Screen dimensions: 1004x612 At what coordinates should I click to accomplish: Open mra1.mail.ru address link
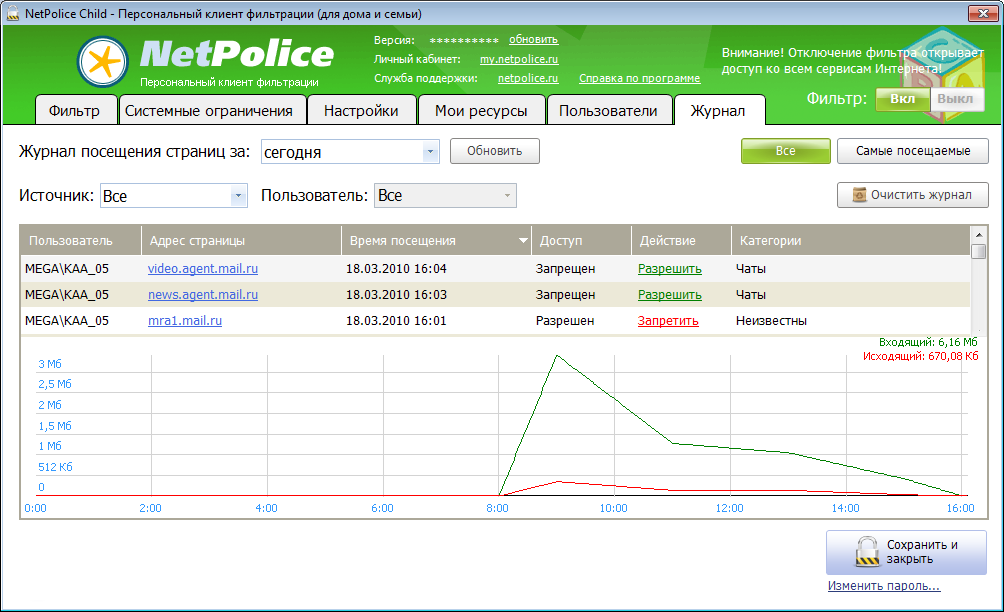185,320
